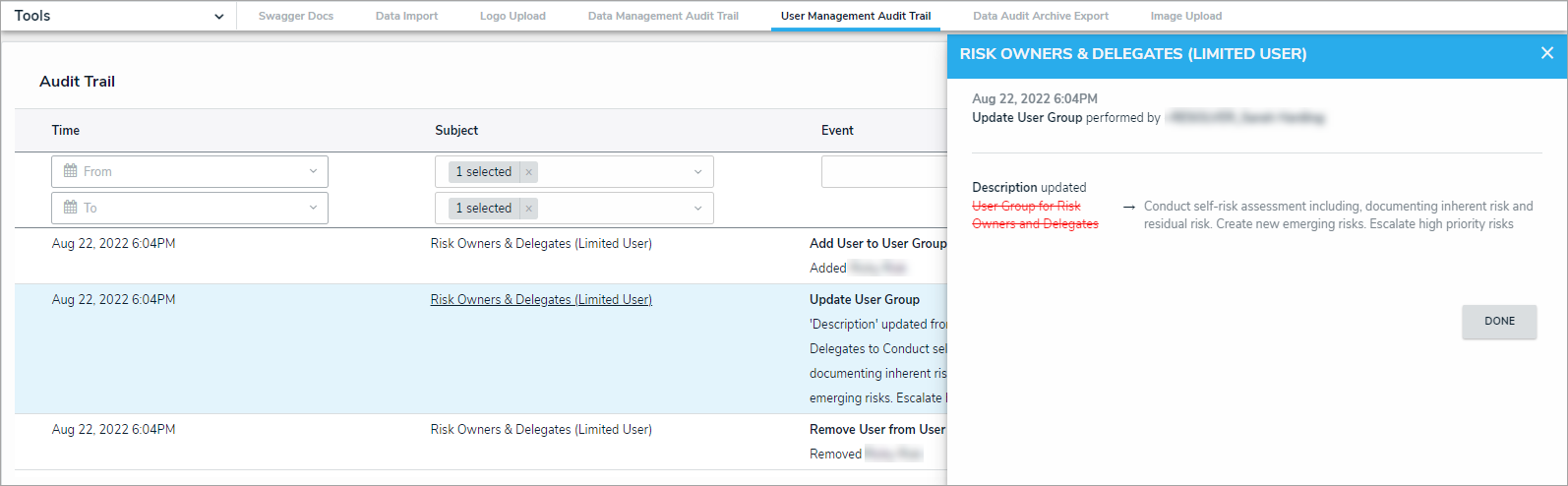Open the Data Audit Archive Export tab
Screen dimensions: 1568x486
click(x=1040, y=17)
